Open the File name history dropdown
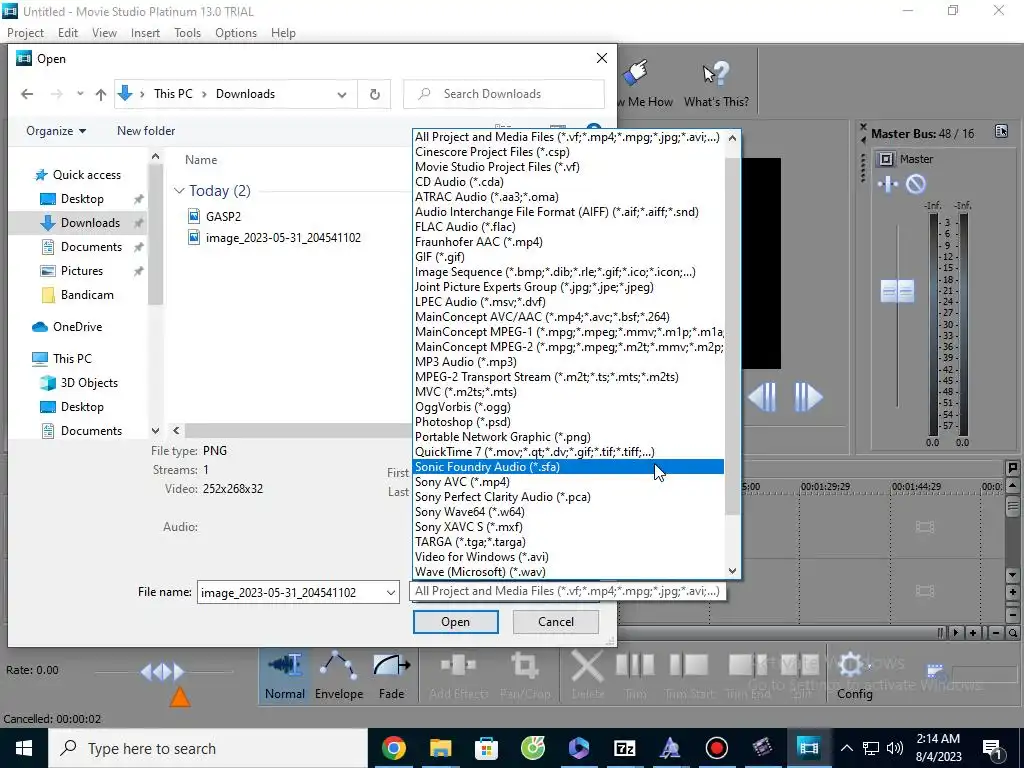Viewport: 1024px width, 768px height. click(x=391, y=592)
